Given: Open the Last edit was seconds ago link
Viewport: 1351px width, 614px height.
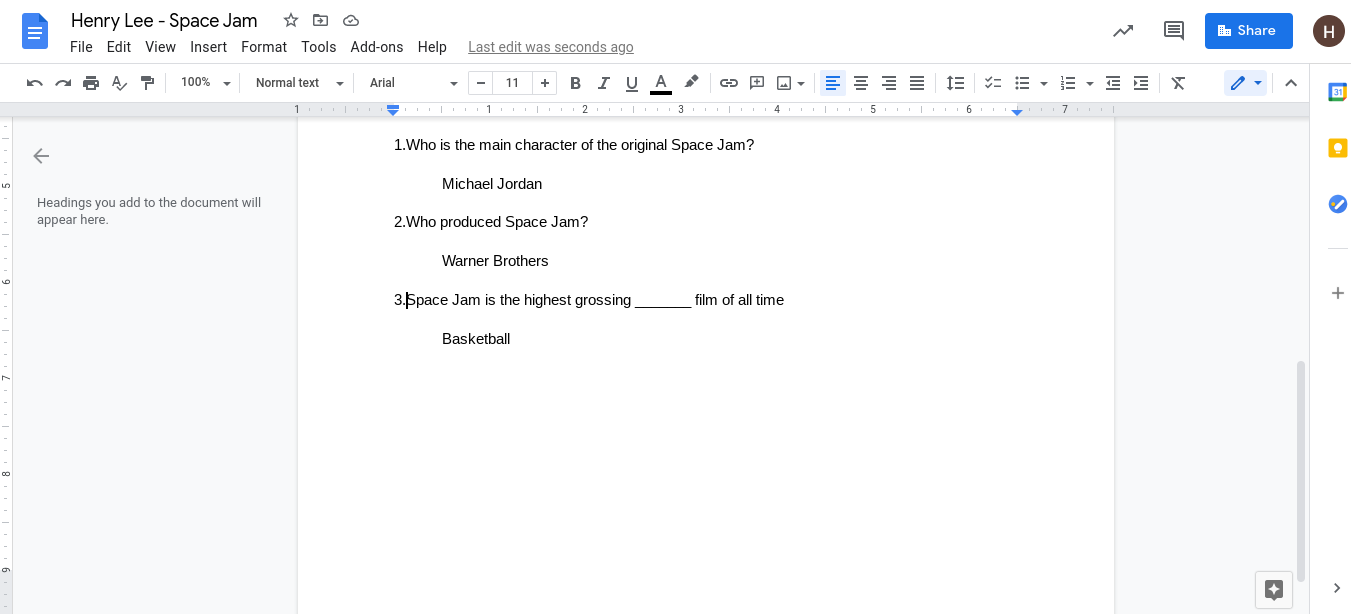Looking at the screenshot, I should tap(551, 47).
